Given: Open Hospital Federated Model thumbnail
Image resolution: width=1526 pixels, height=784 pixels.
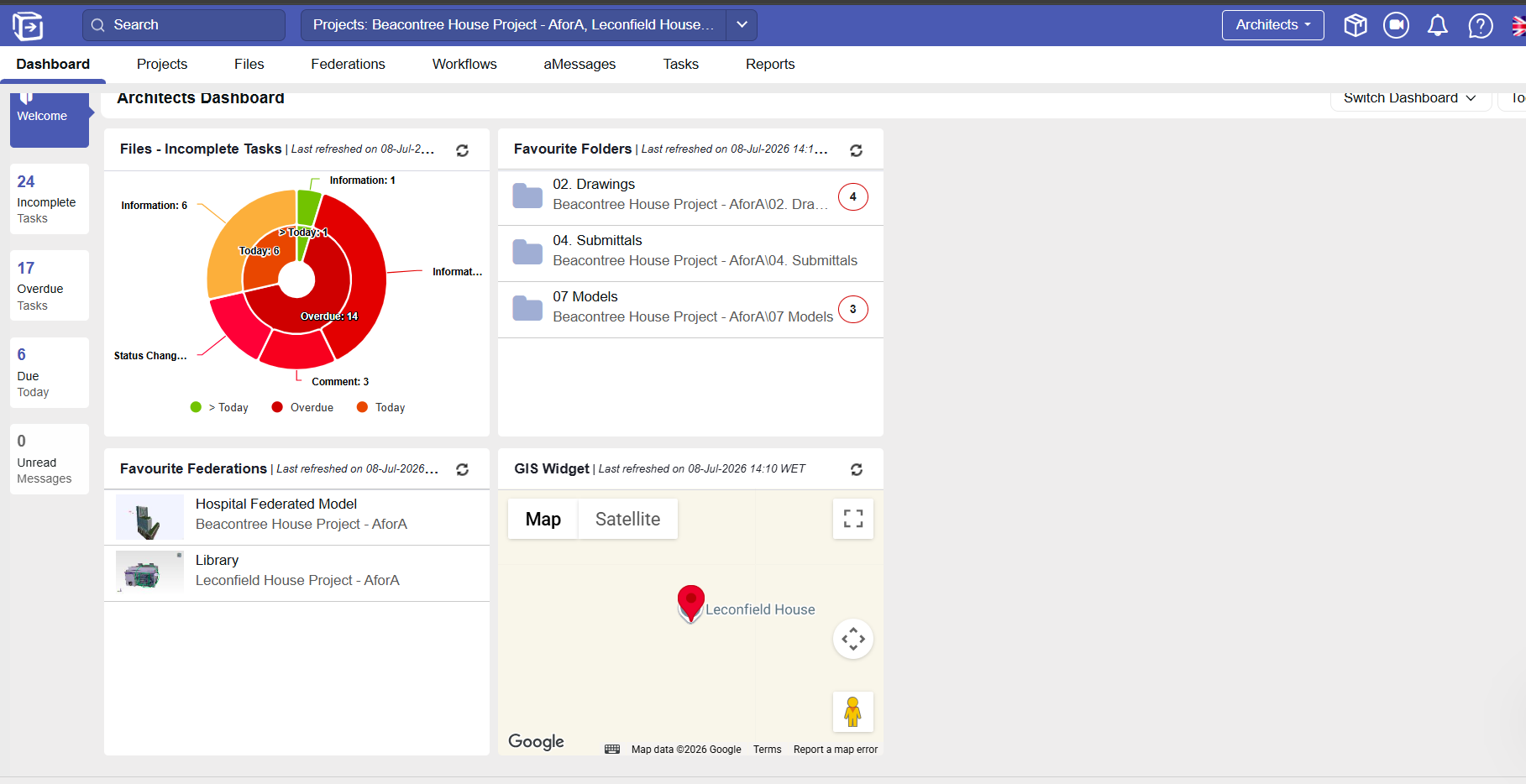Looking at the screenshot, I should click(x=149, y=517).
